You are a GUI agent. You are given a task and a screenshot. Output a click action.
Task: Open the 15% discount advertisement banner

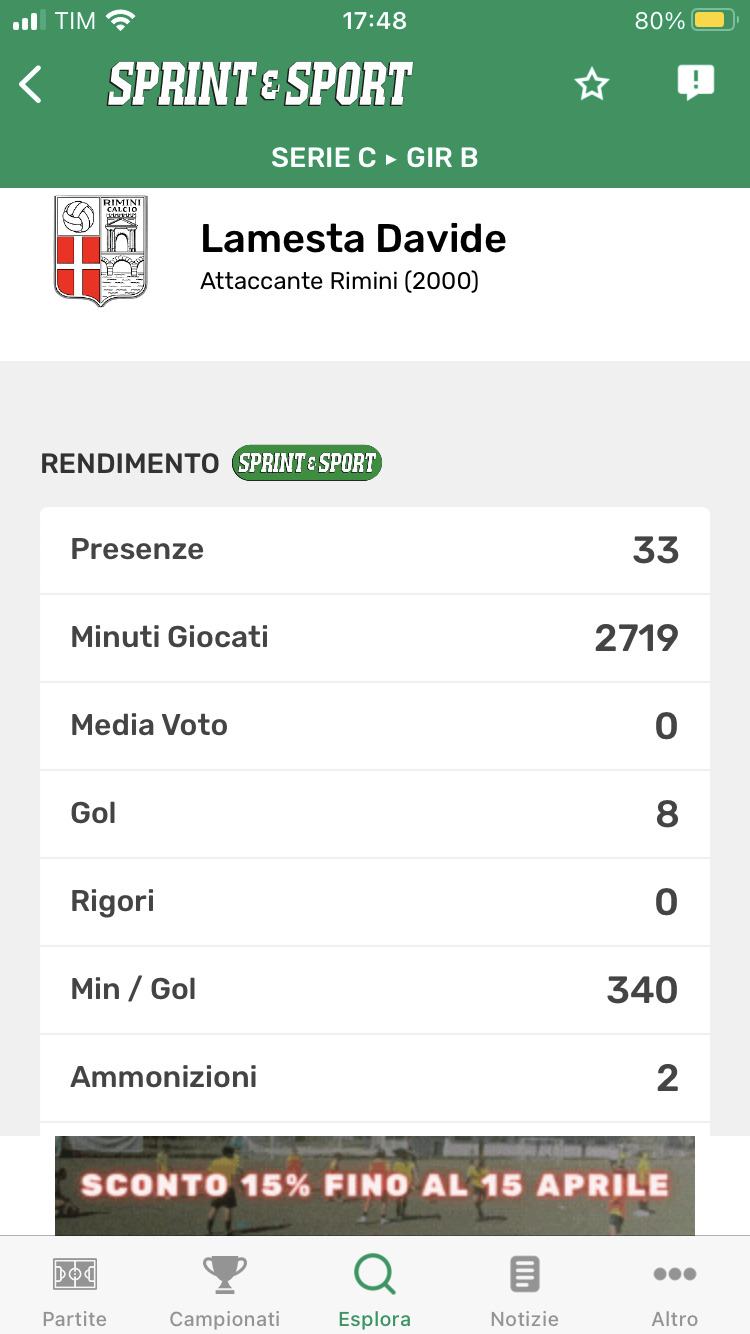375,1185
